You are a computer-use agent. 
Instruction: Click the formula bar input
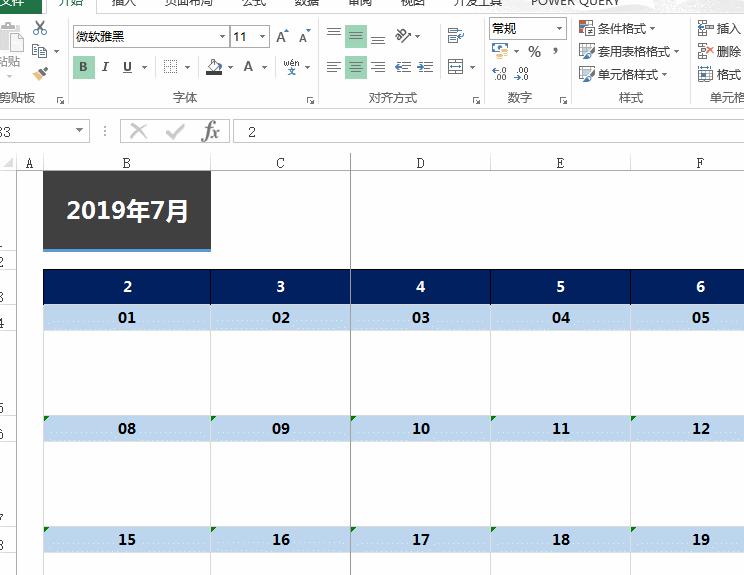click(489, 131)
